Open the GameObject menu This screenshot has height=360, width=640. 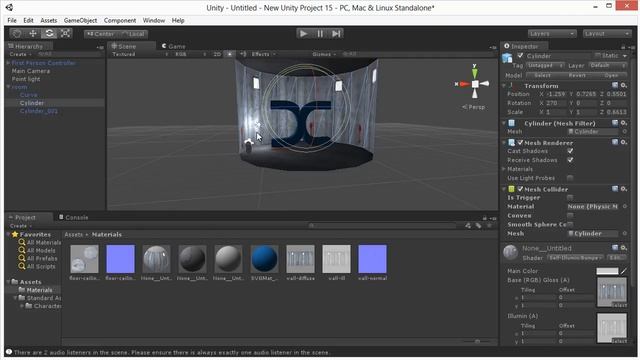coord(80,20)
